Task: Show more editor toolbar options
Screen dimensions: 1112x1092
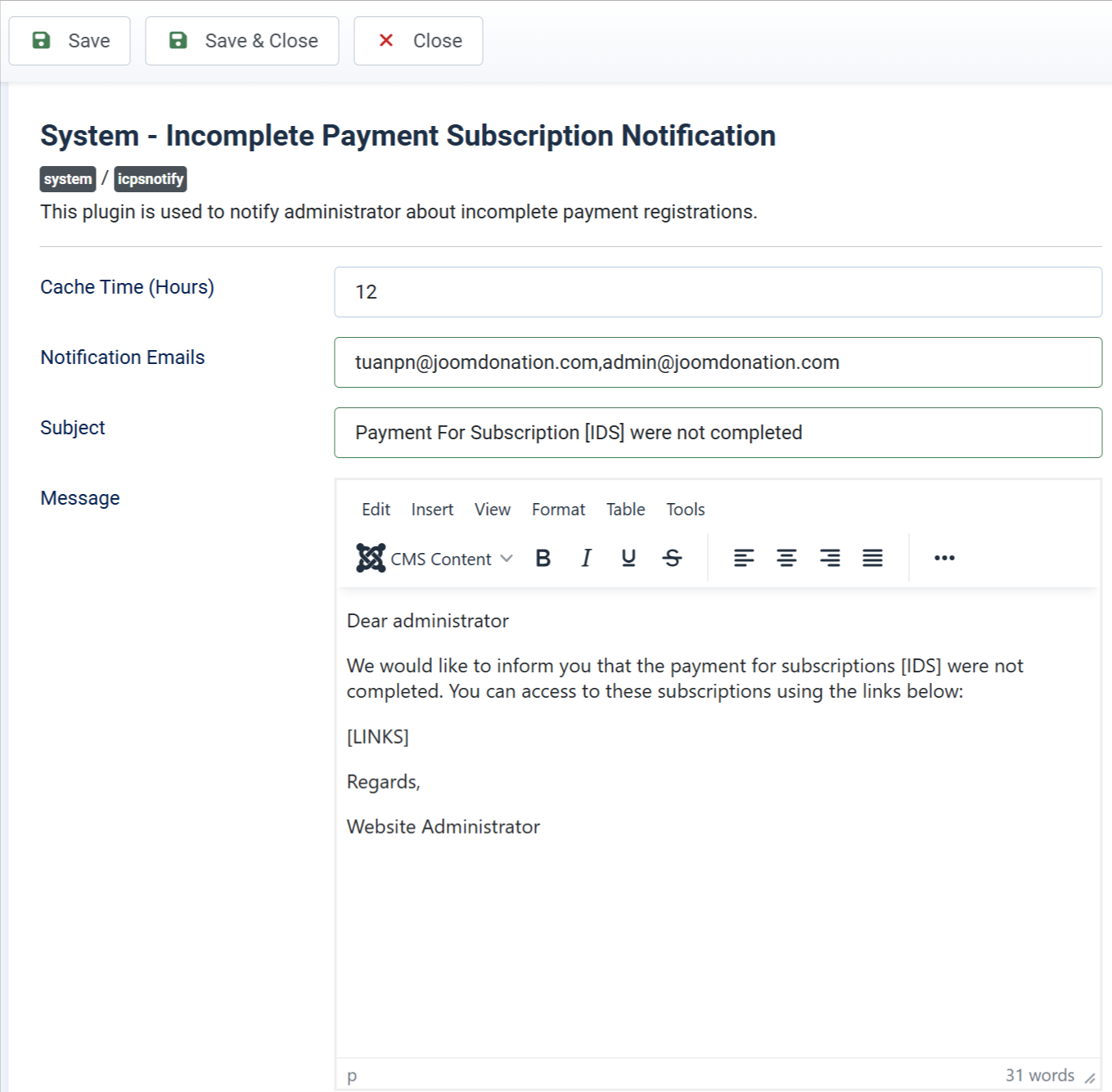Action: coord(944,558)
